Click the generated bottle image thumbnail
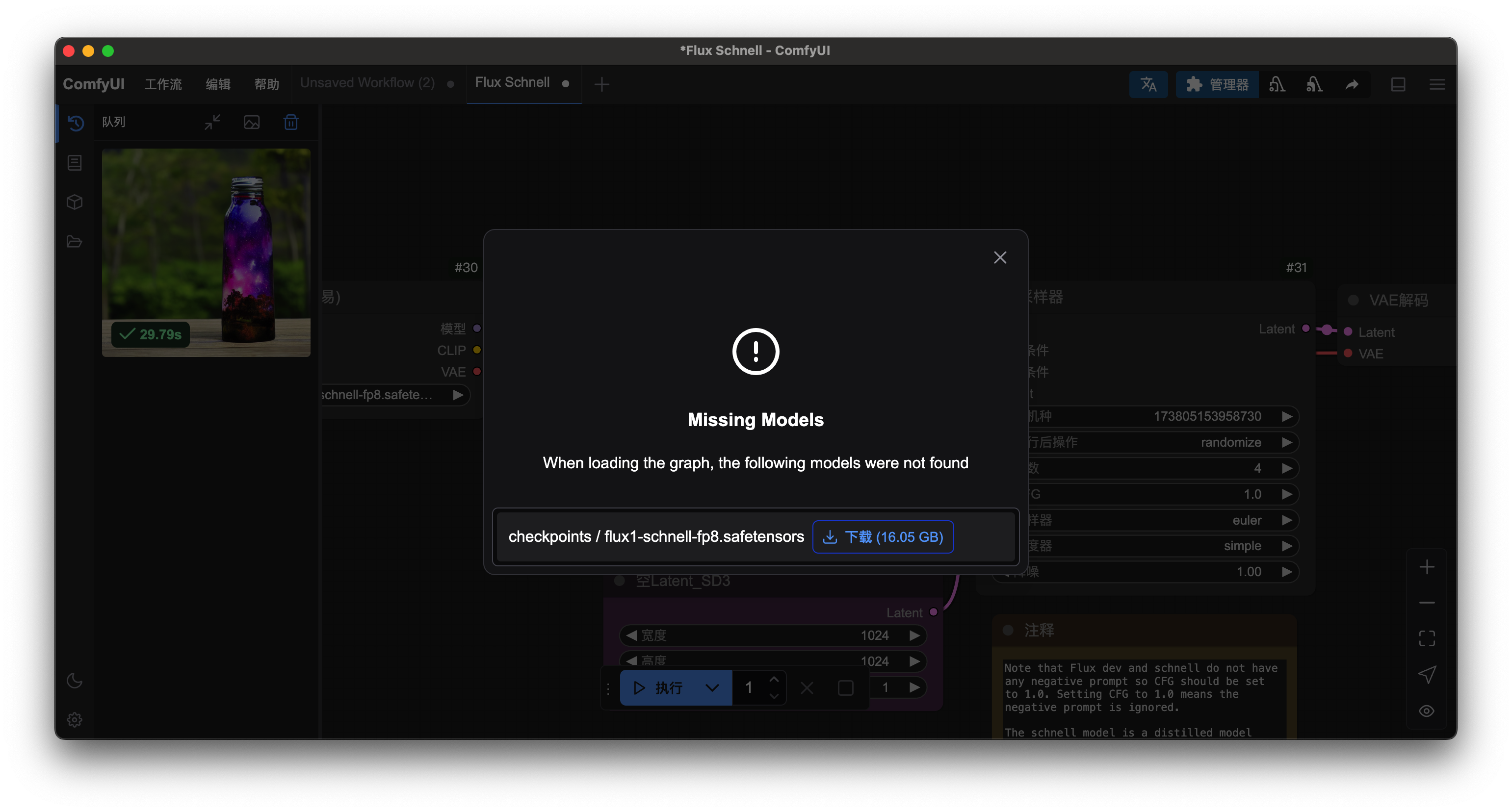The image size is (1512, 812). (x=206, y=253)
